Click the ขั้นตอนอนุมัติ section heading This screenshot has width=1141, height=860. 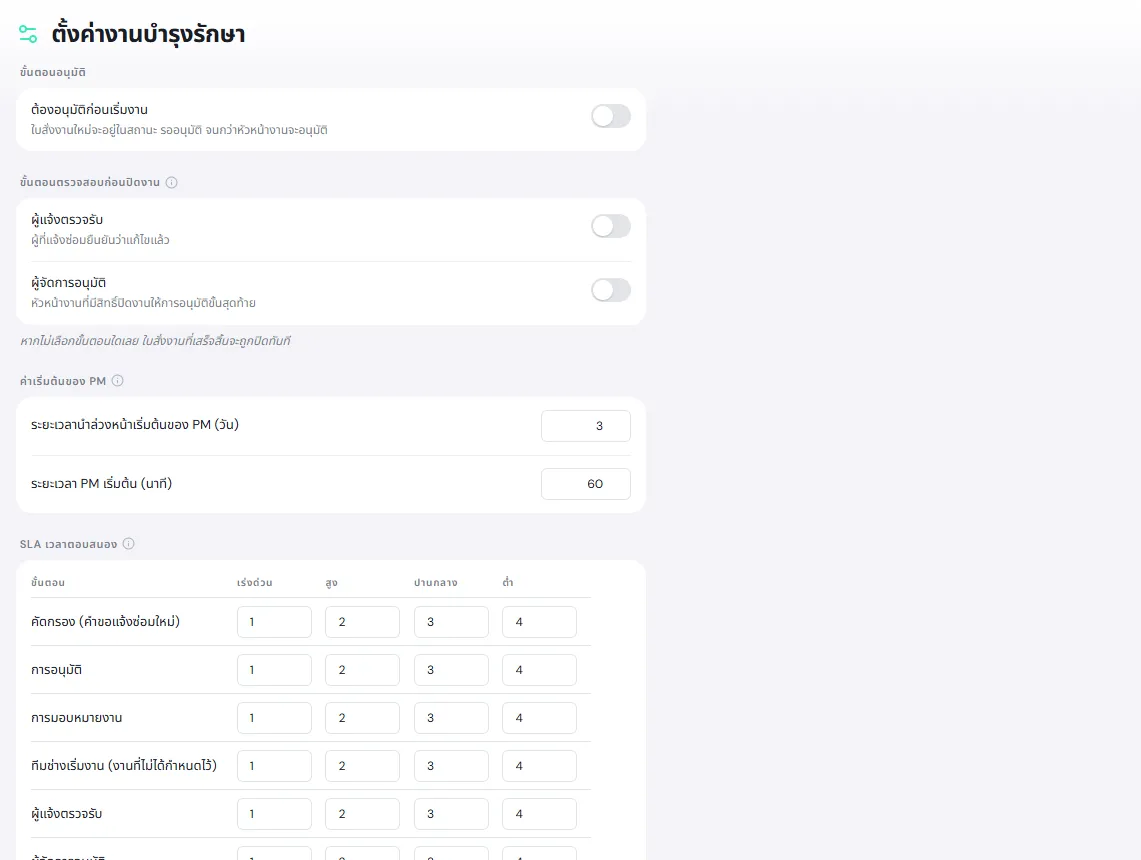pyautogui.click(x=53, y=72)
